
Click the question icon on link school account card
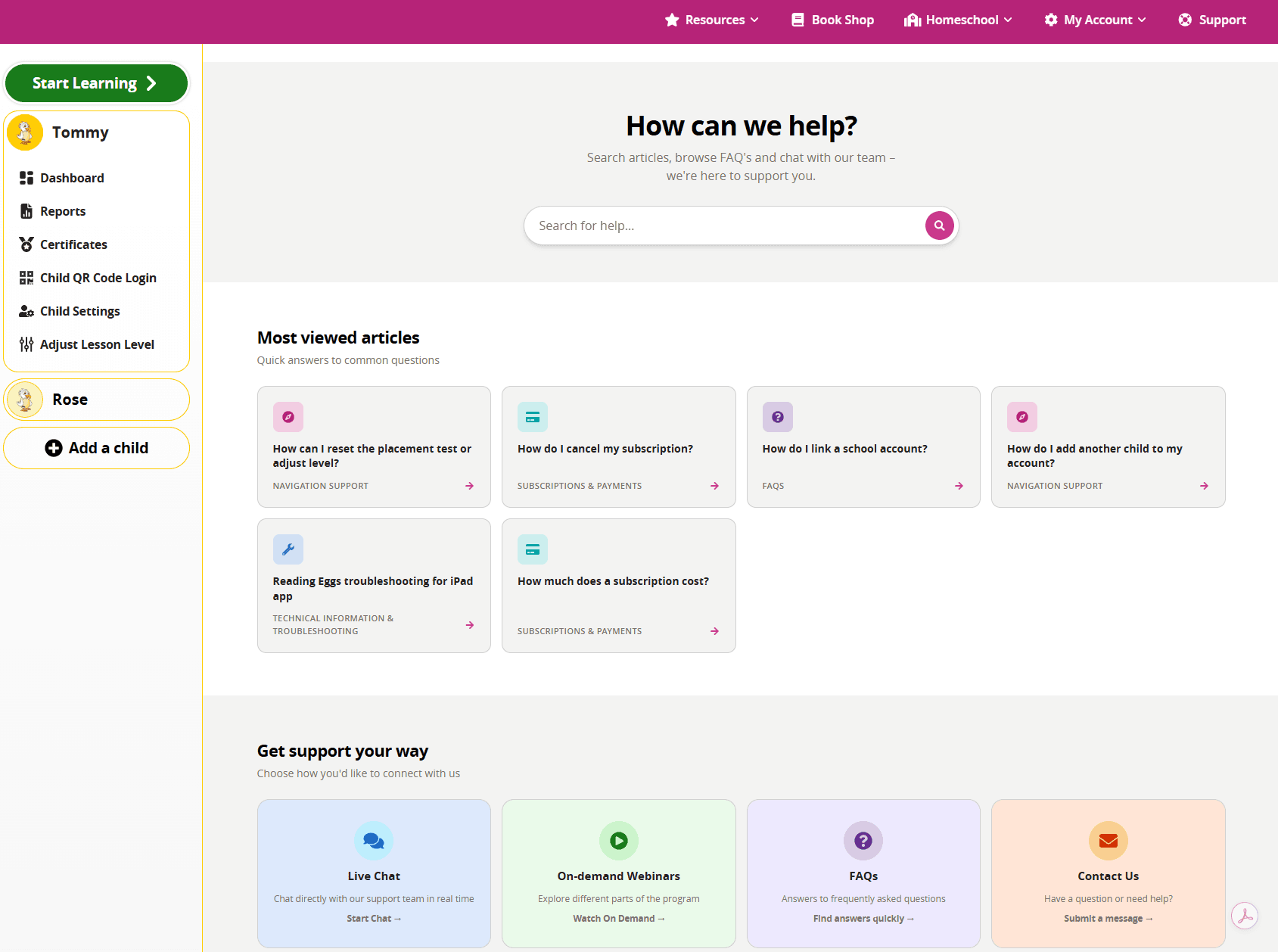778,417
